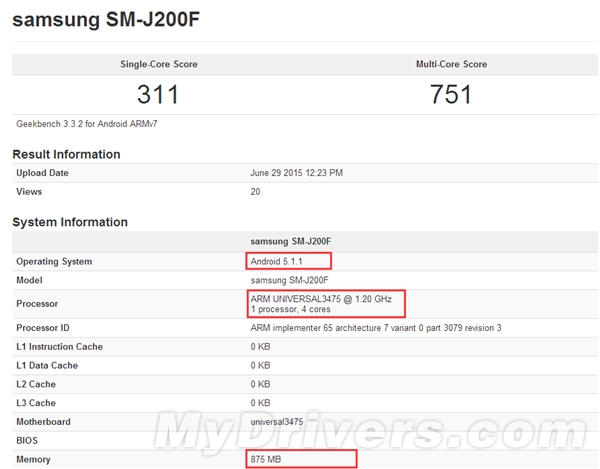Click the Android 5.1.1 value
This screenshot has width=600, height=469.
click(276, 261)
